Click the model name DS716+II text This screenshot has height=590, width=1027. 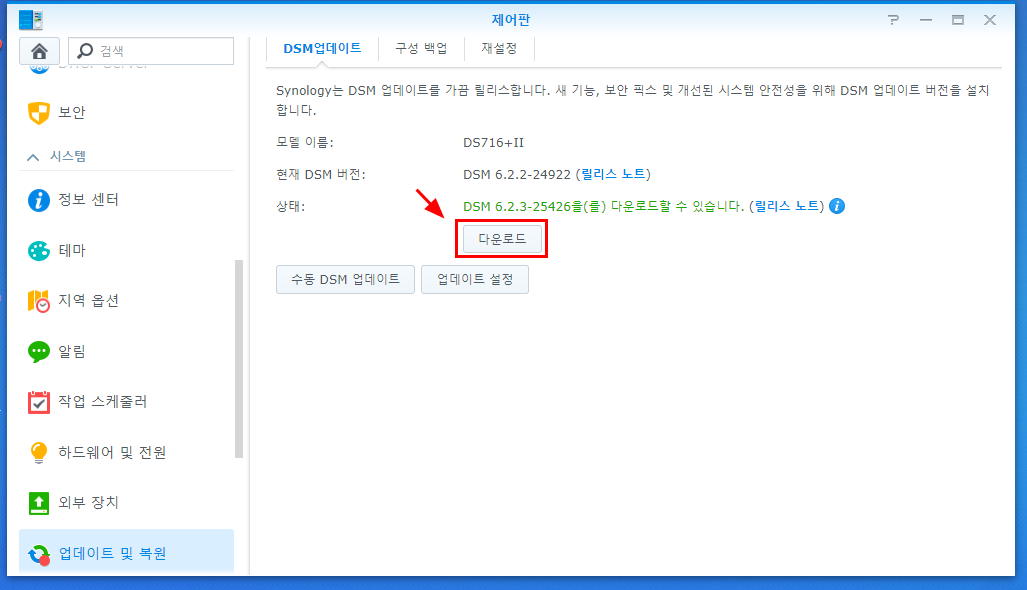tap(493, 143)
